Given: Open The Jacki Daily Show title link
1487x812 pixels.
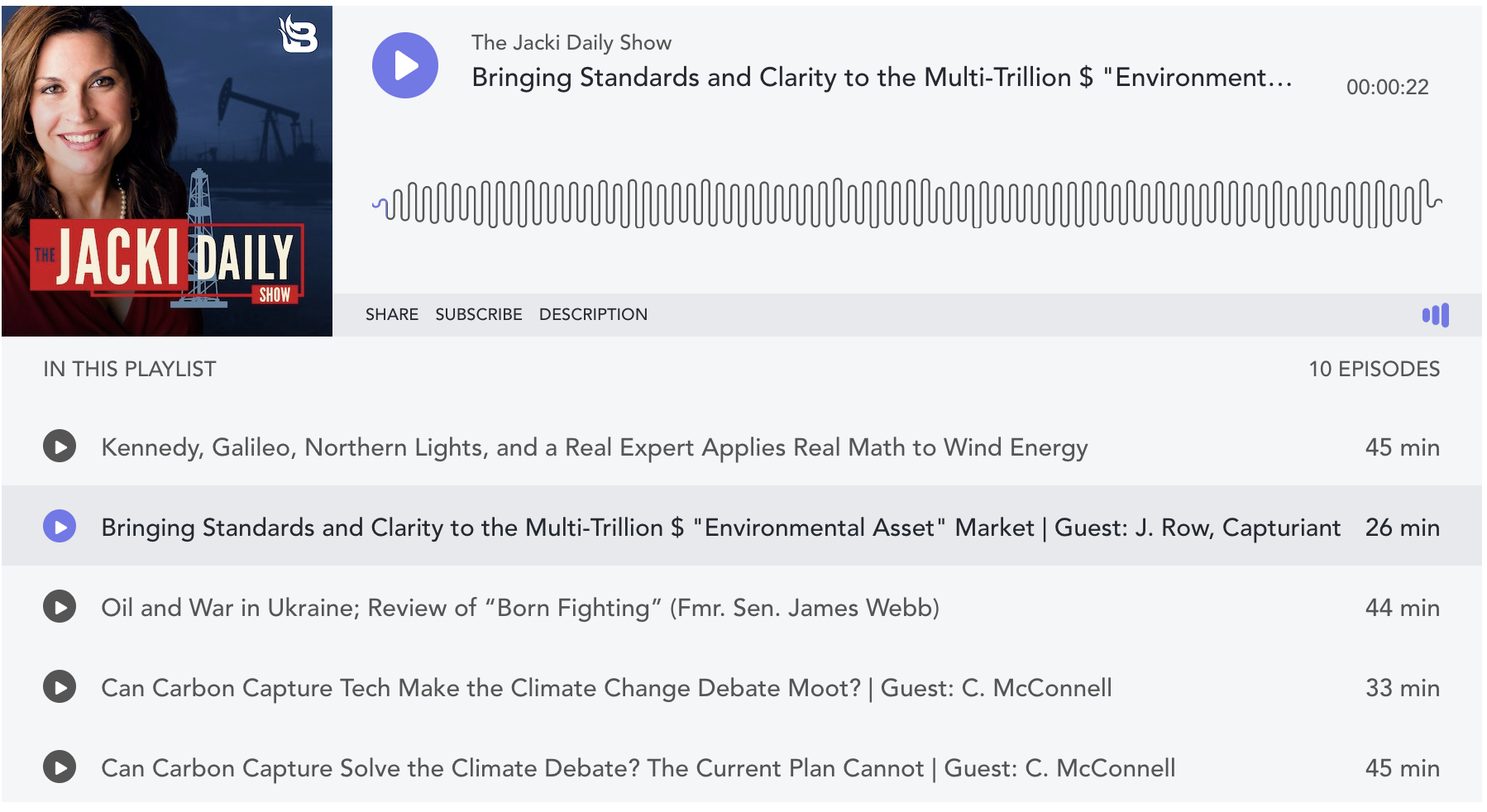Looking at the screenshot, I should [x=571, y=43].
